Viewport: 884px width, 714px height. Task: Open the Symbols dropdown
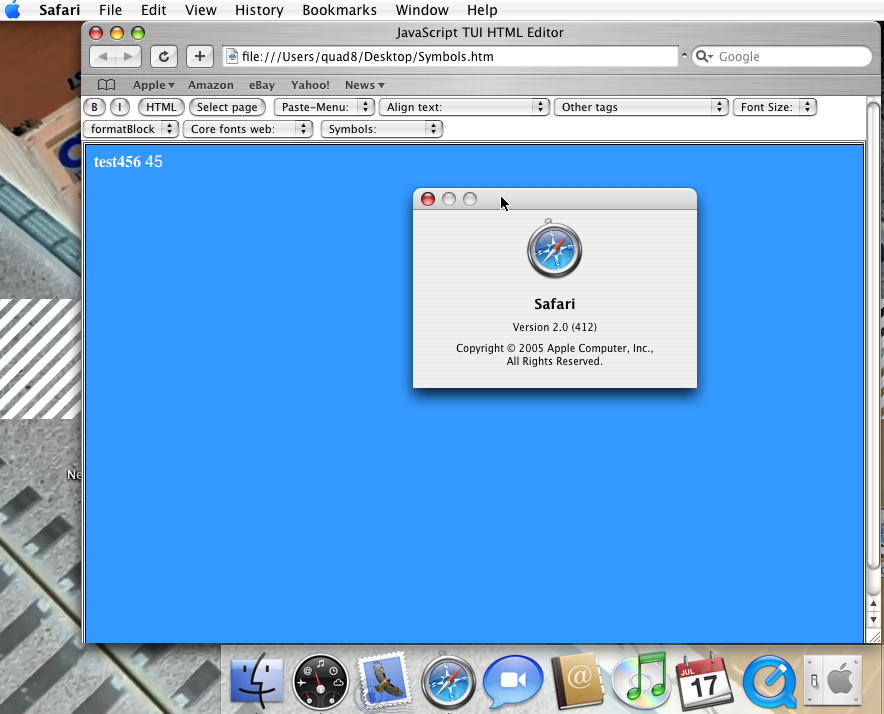tap(382, 129)
